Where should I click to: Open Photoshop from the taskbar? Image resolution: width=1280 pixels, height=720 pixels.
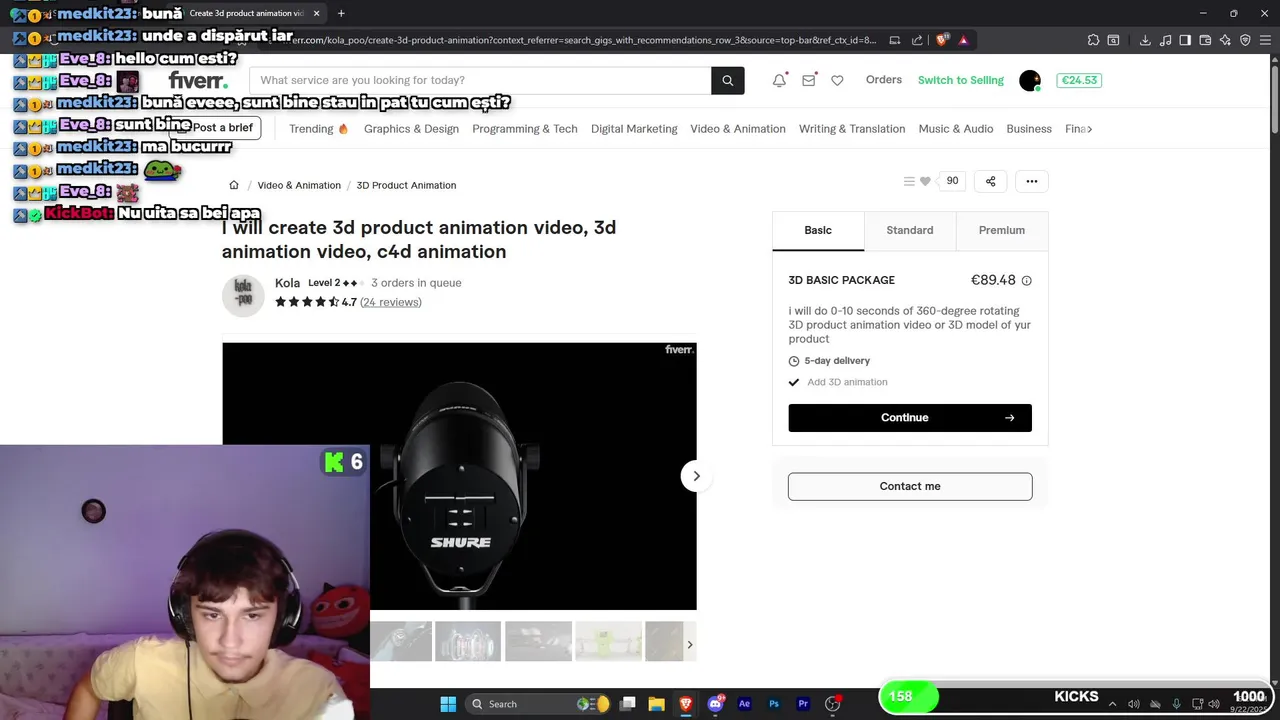click(773, 704)
